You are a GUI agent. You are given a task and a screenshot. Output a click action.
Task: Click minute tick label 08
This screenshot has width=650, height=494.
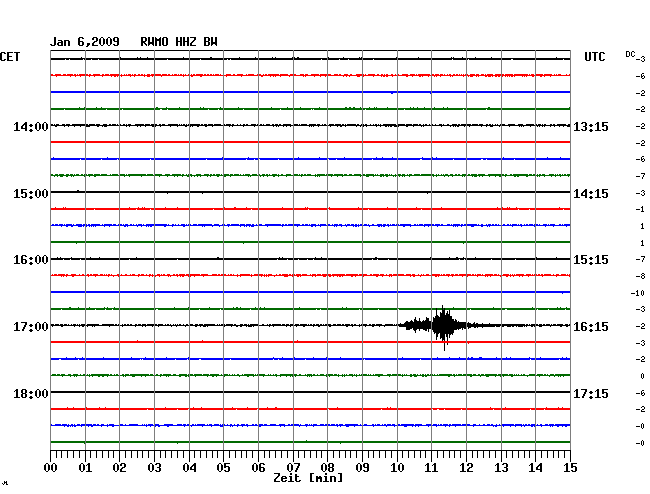(x=327, y=467)
